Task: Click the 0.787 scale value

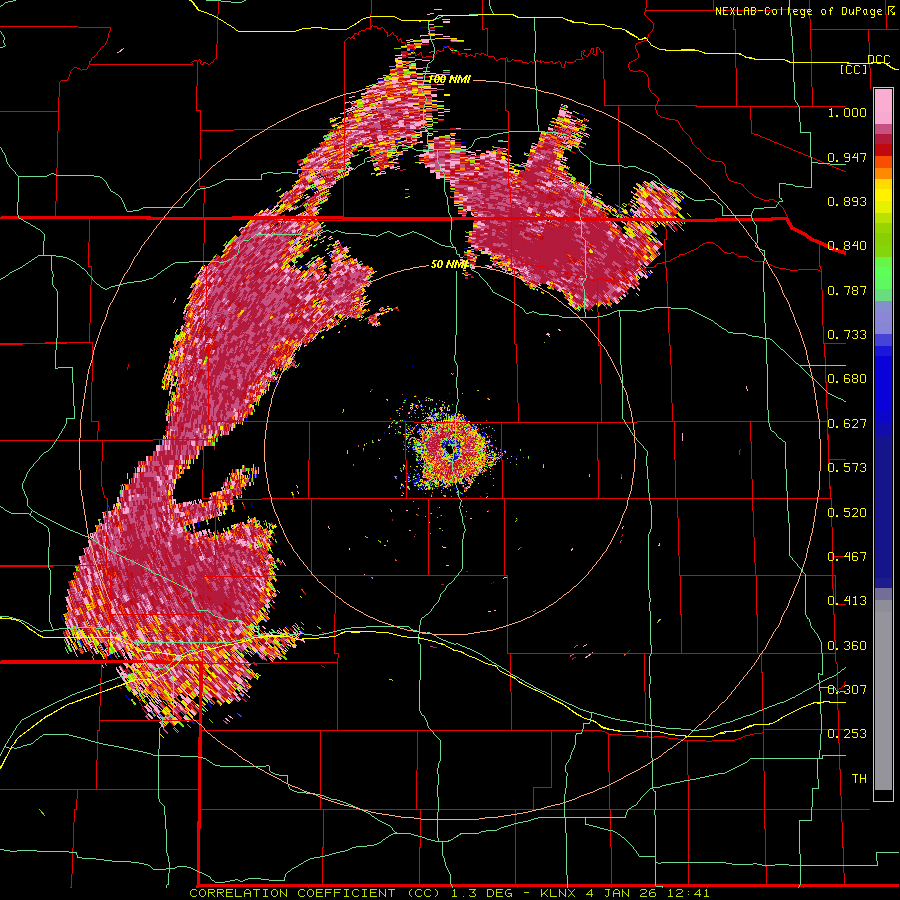Action: [x=847, y=290]
